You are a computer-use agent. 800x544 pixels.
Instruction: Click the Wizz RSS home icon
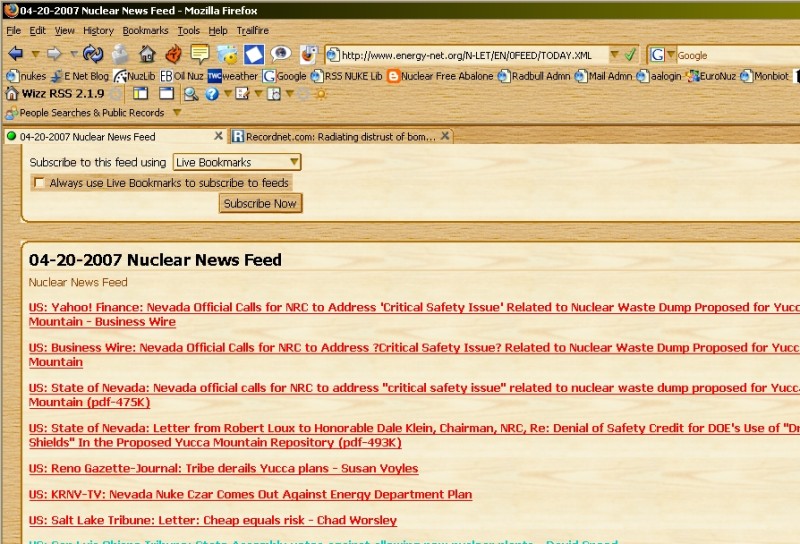pos(11,93)
